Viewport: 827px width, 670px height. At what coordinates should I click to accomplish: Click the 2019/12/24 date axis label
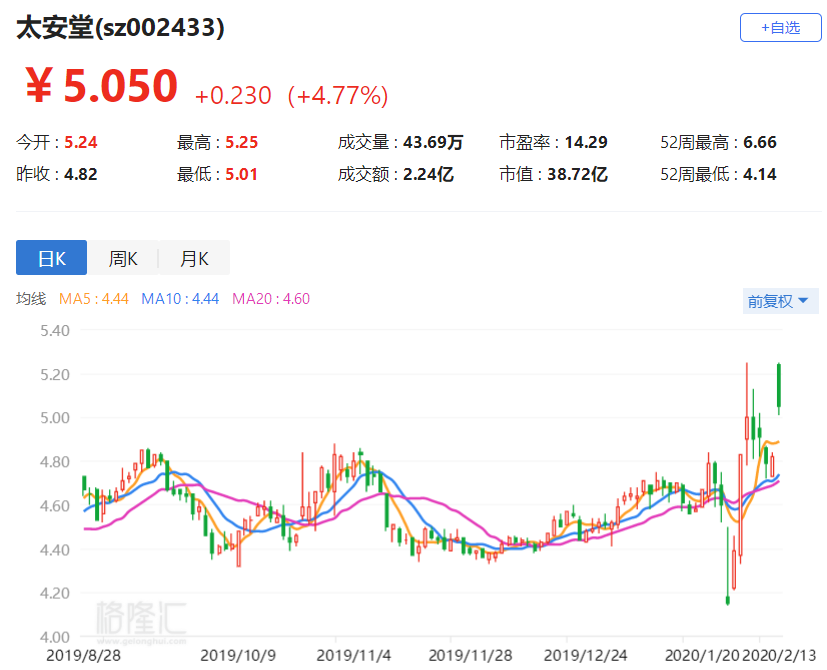(586, 656)
